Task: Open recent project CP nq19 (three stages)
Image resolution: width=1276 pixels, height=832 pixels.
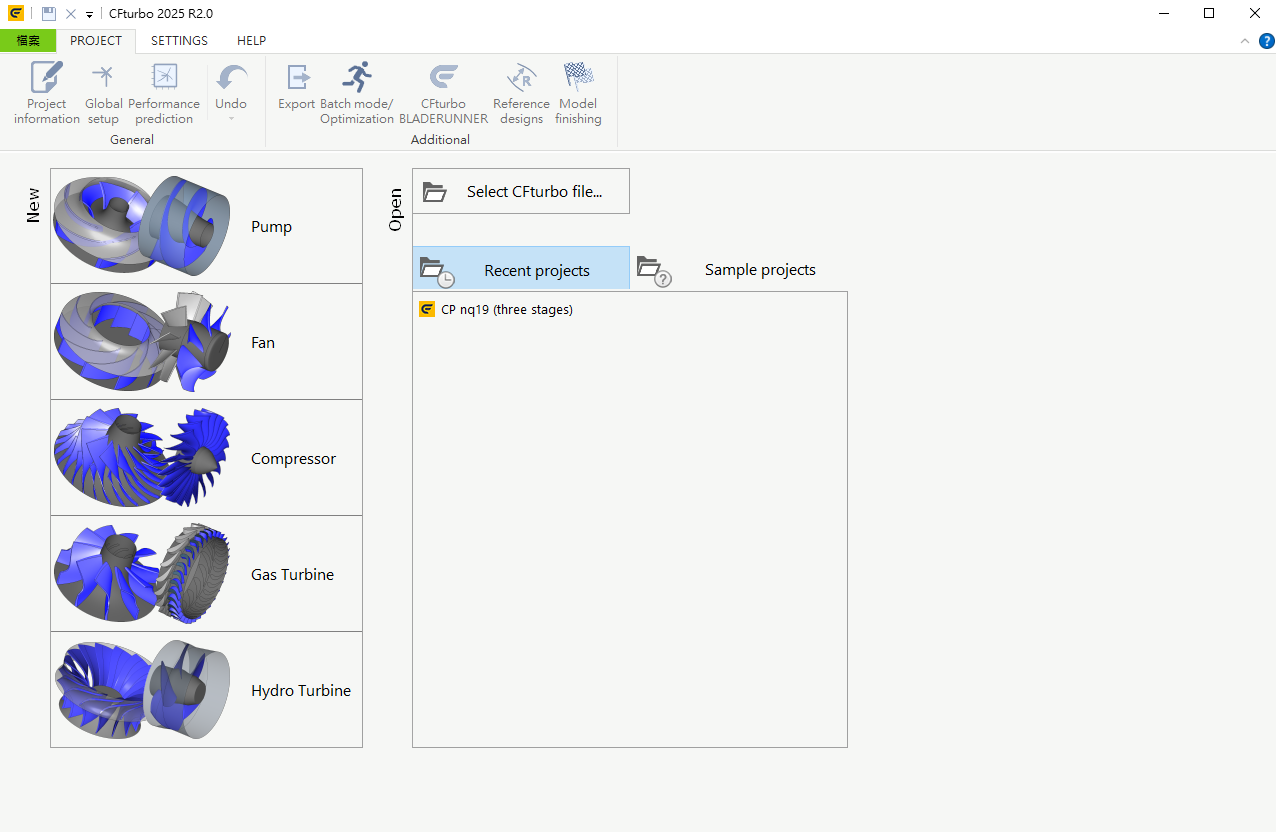Action: [x=507, y=310]
